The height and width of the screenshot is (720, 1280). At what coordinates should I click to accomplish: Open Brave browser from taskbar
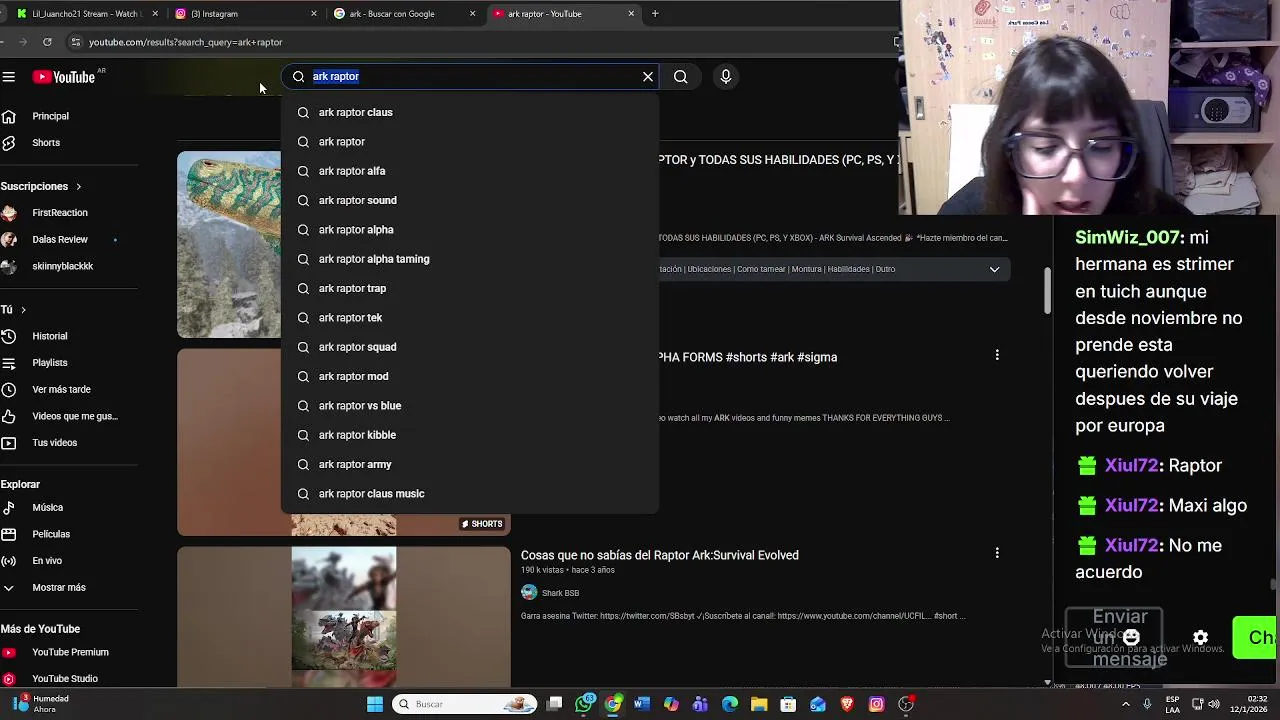pyautogui.click(x=847, y=704)
